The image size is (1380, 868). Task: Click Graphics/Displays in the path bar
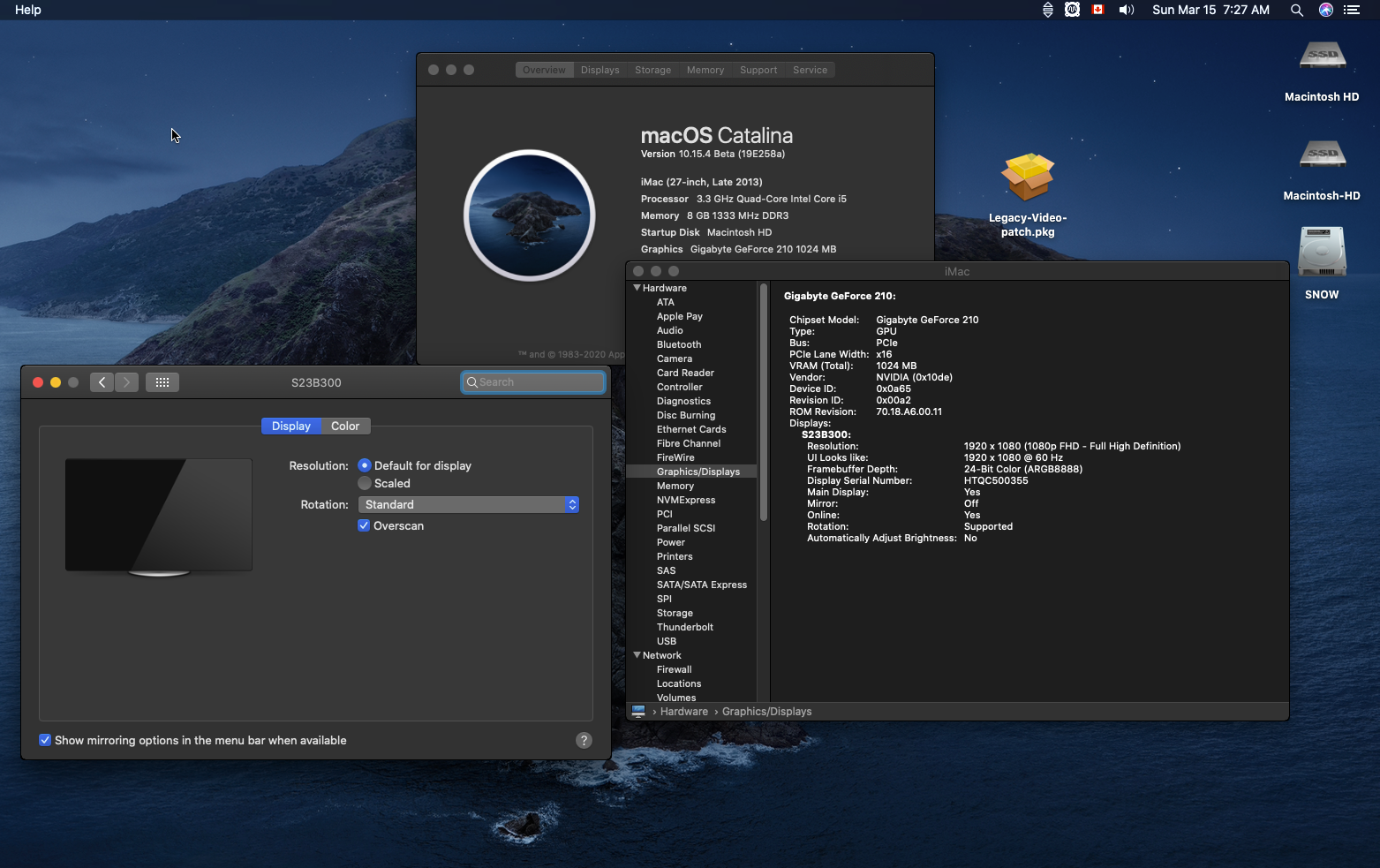click(766, 711)
